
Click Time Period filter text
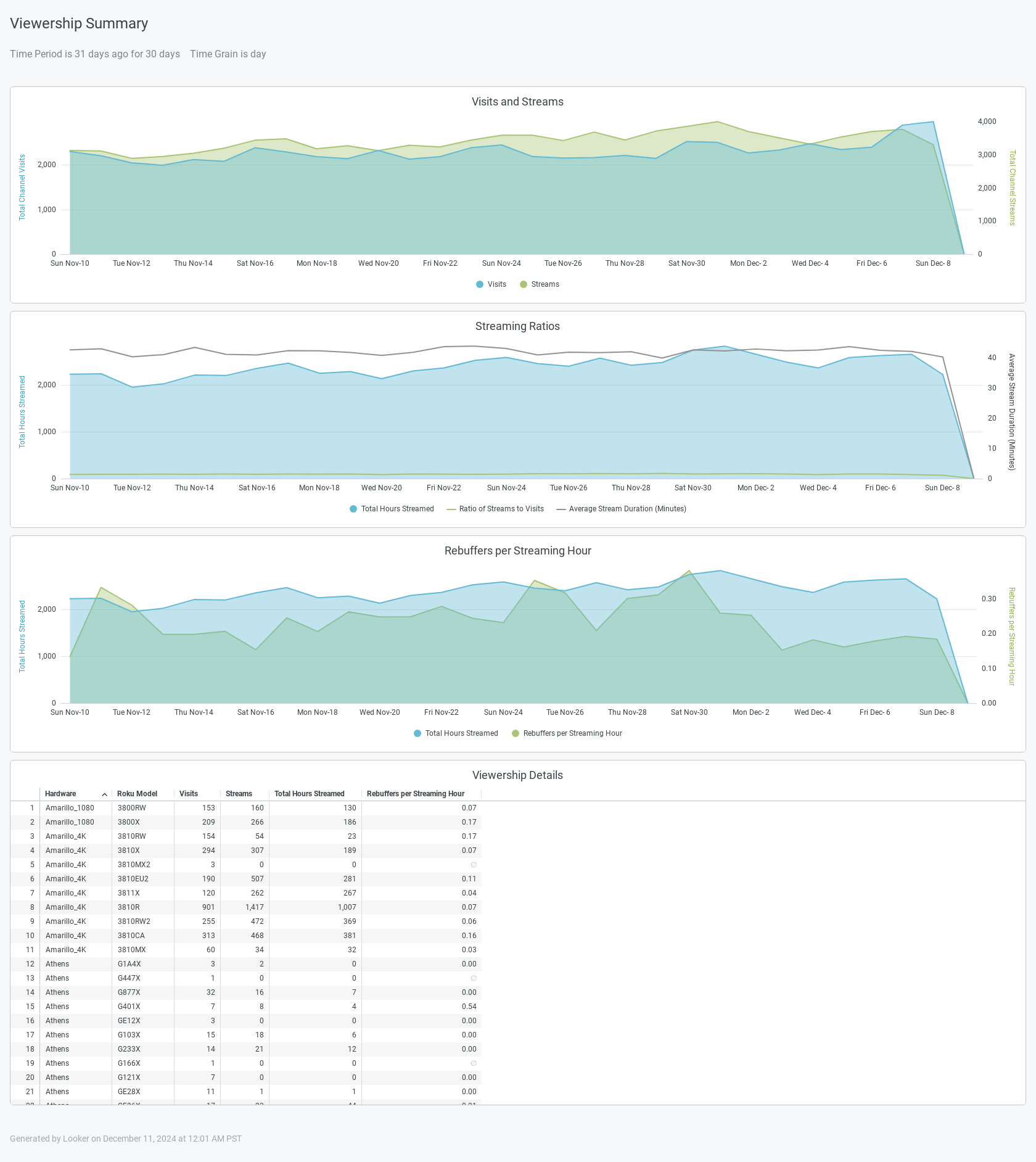95,54
